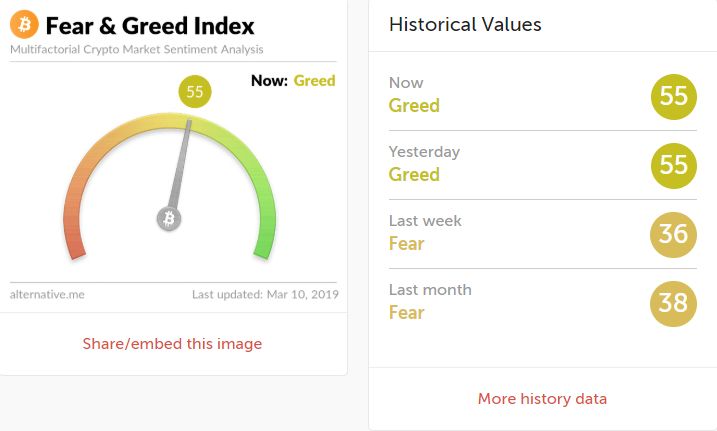Click the Now: Greed status text
The image size is (717, 431).
(x=293, y=80)
